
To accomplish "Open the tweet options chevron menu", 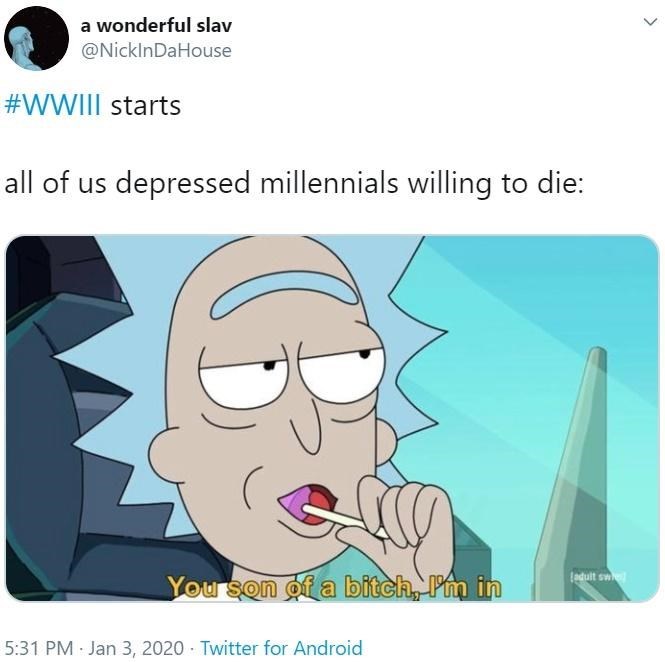I will tap(650, 22).
